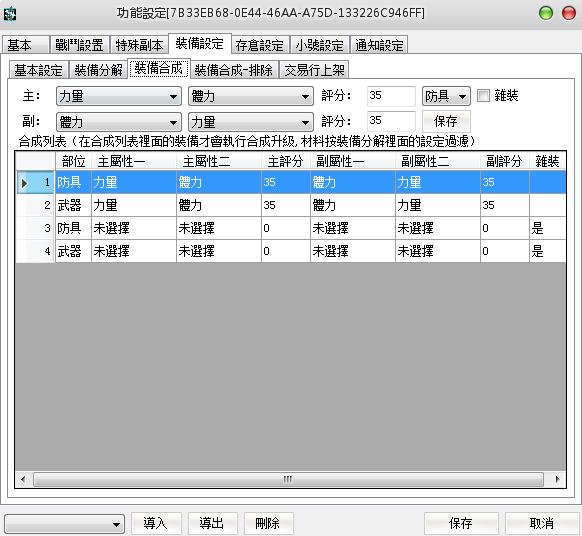Click the app icon in title bar
582x536 pixels.
click(10, 14)
